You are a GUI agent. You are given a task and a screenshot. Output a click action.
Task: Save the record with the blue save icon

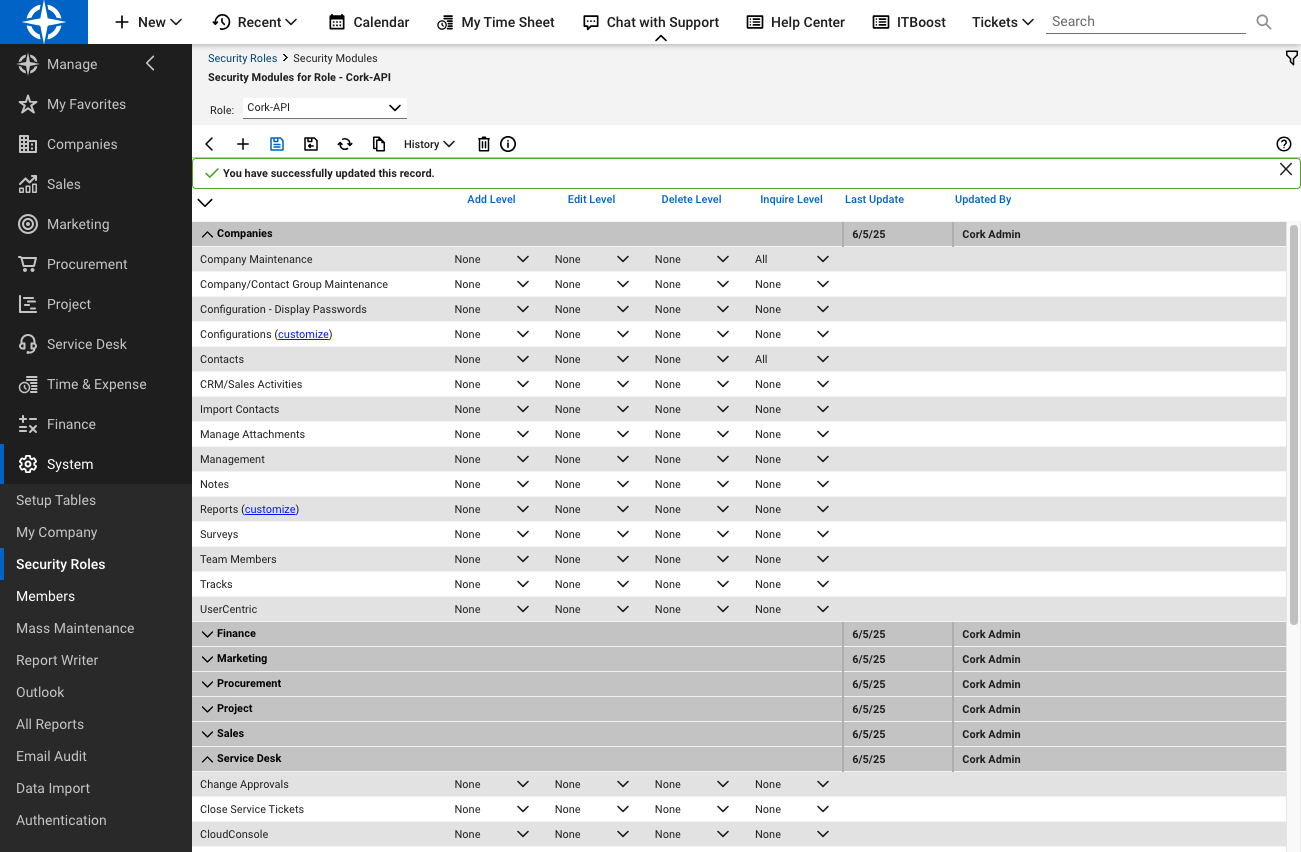(x=277, y=144)
